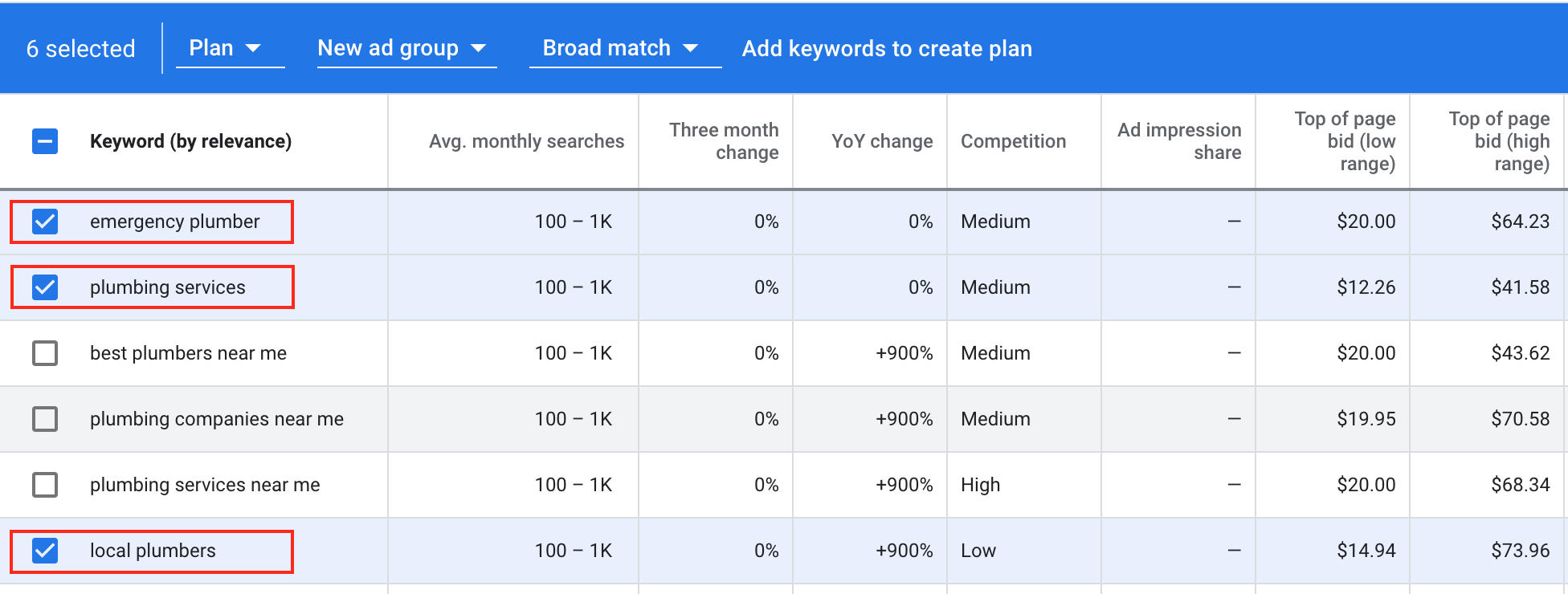The image size is (1568, 594).
Task: Sort by Top of page bid high range
Action: 1499,141
